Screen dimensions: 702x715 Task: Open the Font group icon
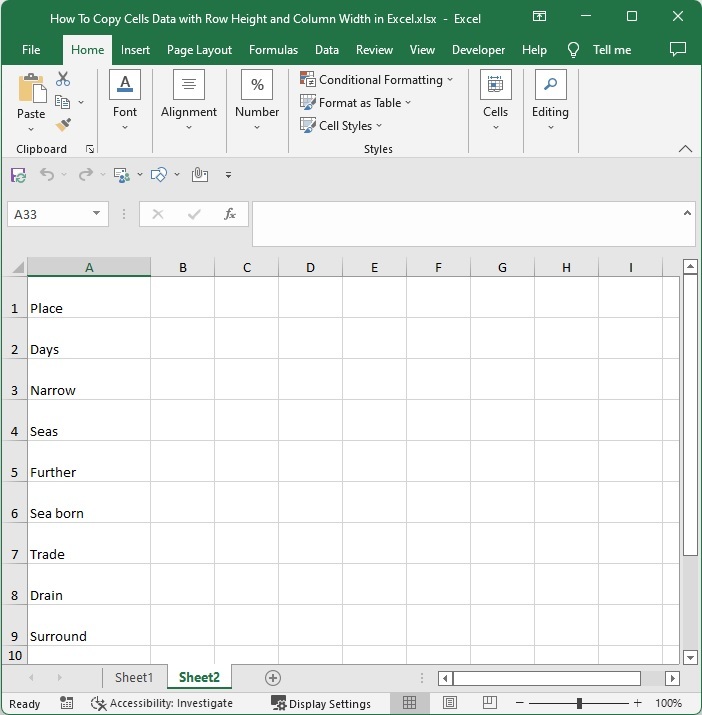pos(125,84)
